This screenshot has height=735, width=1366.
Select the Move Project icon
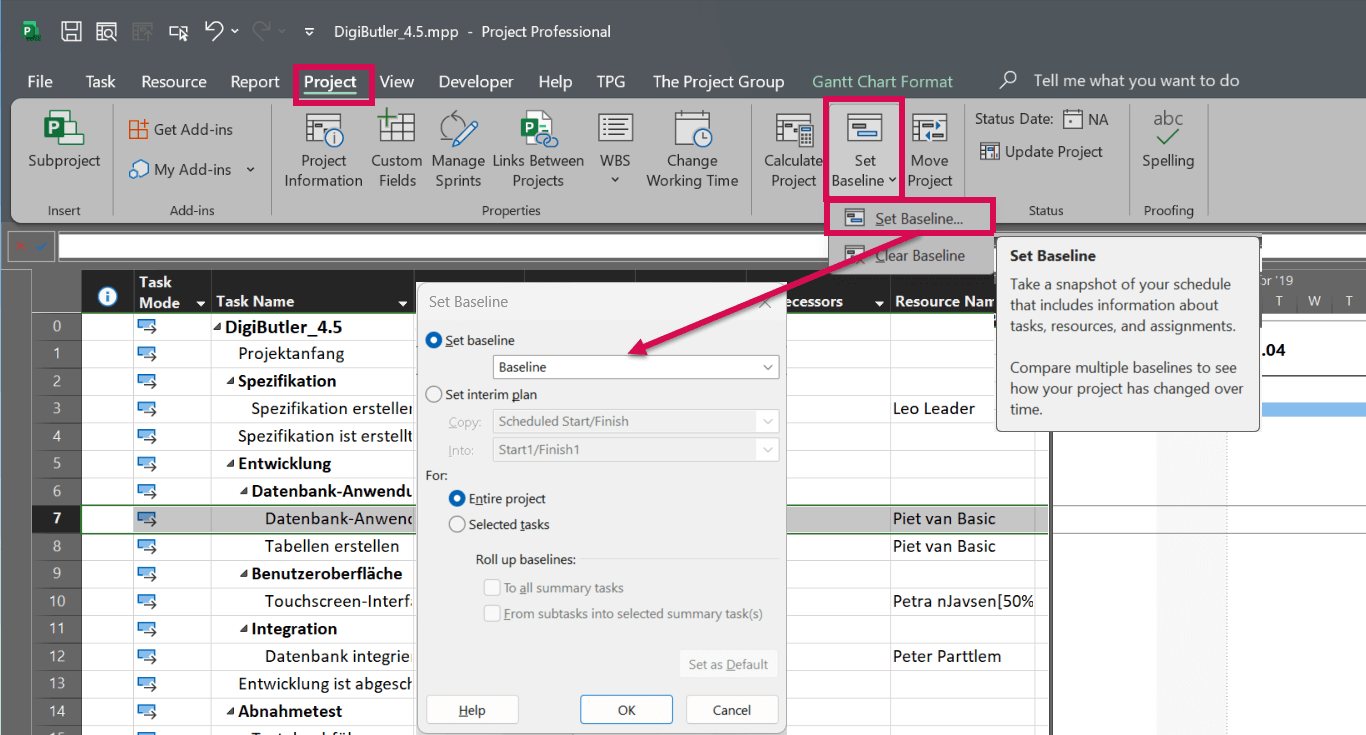click(x=929, y=148)
